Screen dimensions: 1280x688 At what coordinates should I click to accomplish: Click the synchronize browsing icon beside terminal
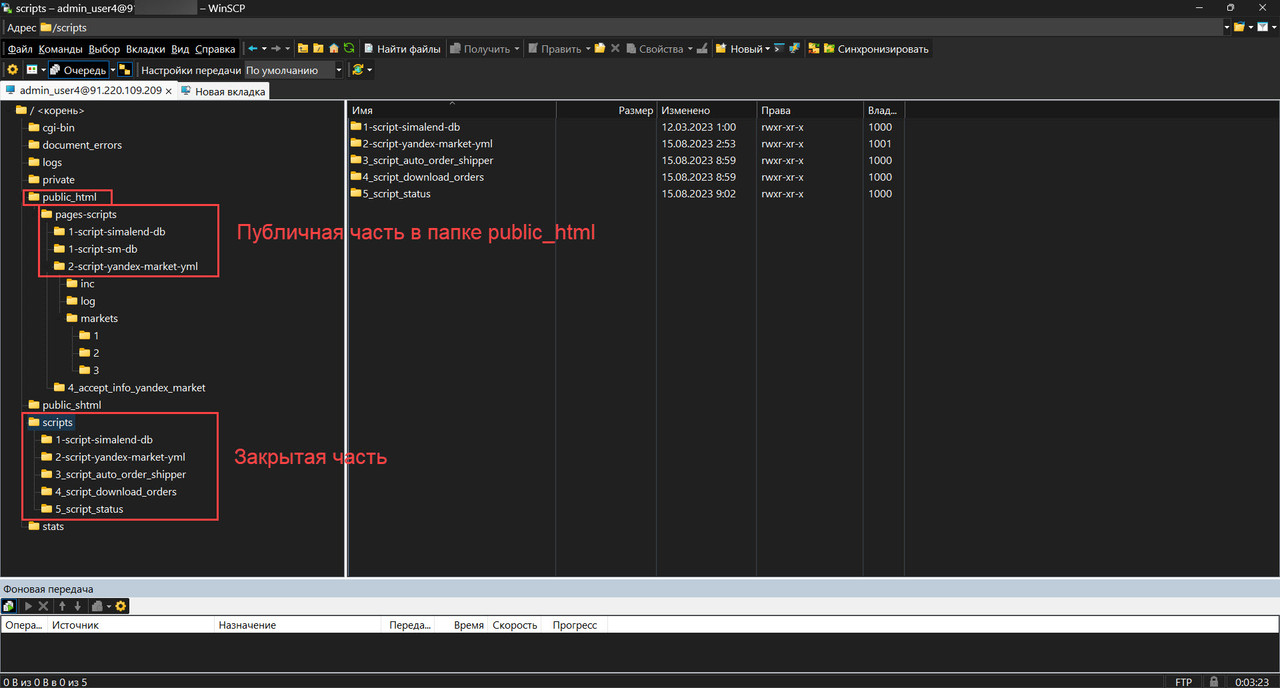click(x=794, y=48)
